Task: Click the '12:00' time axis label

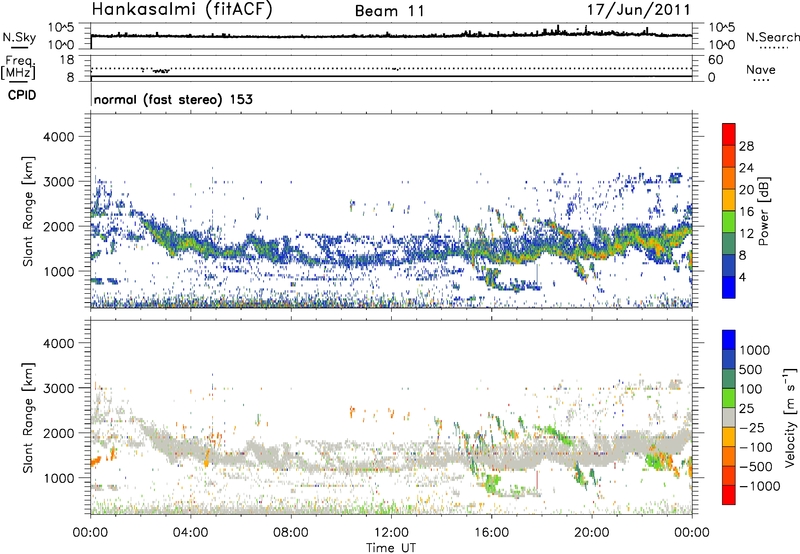Action: 391,533
